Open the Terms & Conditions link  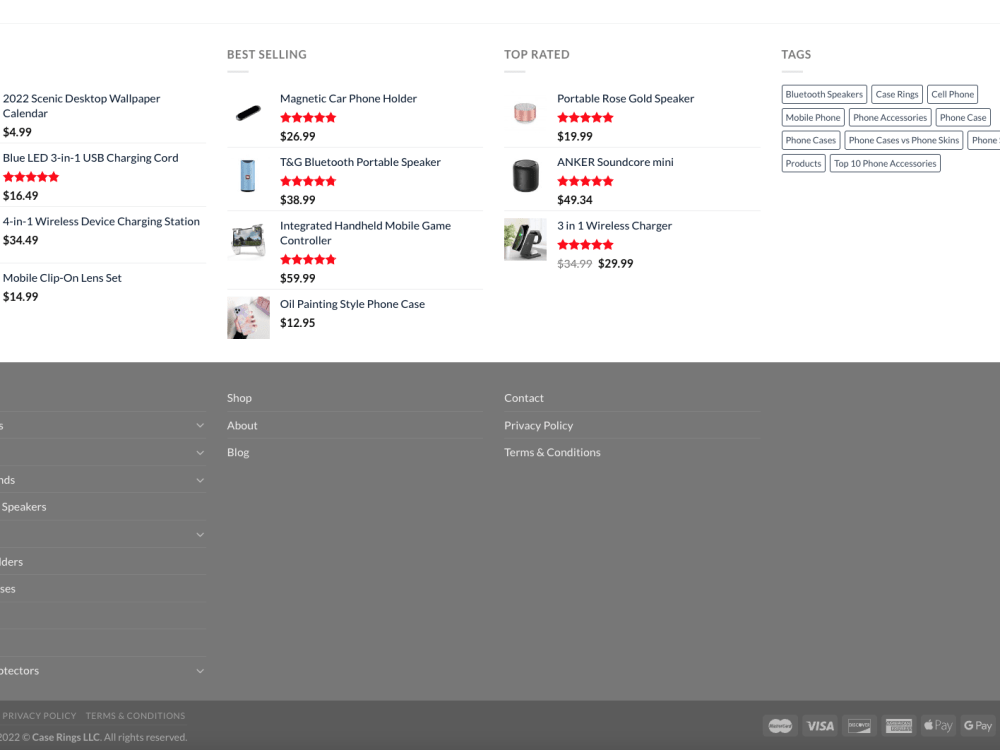552,452
